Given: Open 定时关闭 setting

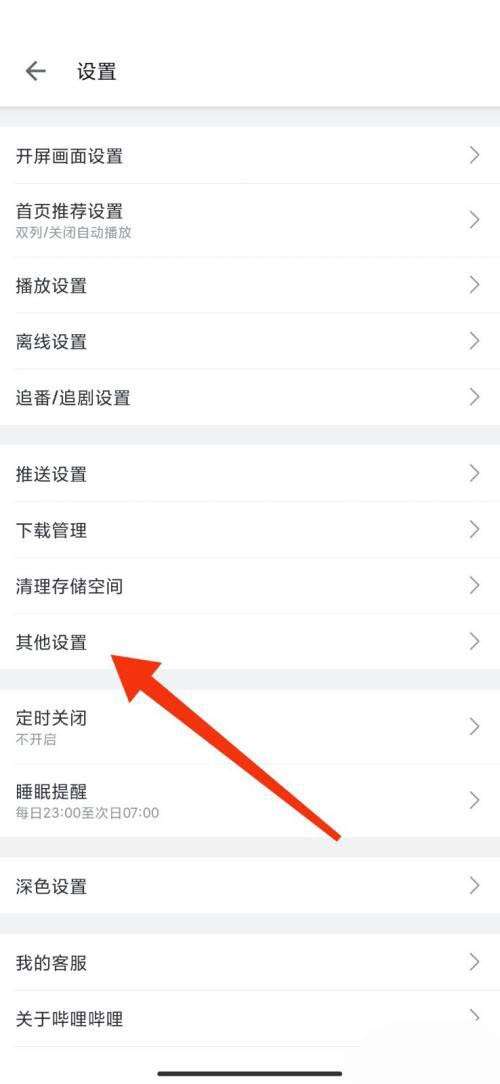Looking at the screenshot, I should [250, 727].
